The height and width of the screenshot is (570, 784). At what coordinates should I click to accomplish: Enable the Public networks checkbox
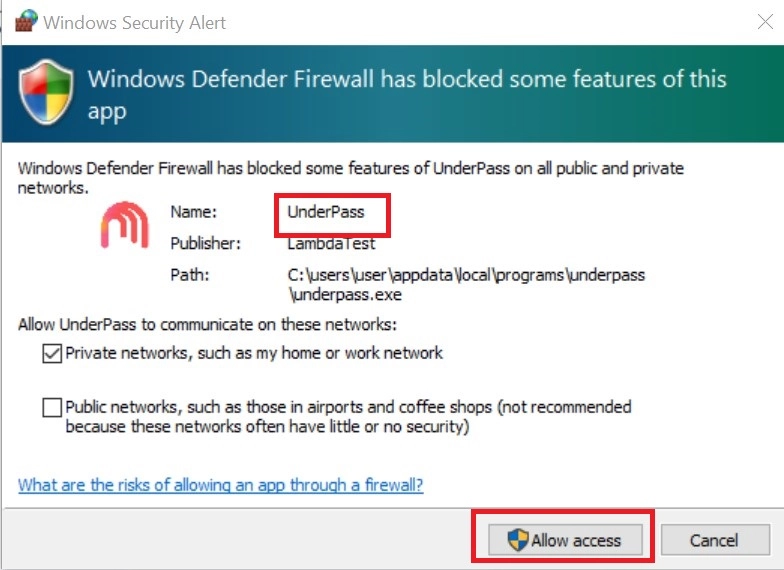[x=51, y=408]
